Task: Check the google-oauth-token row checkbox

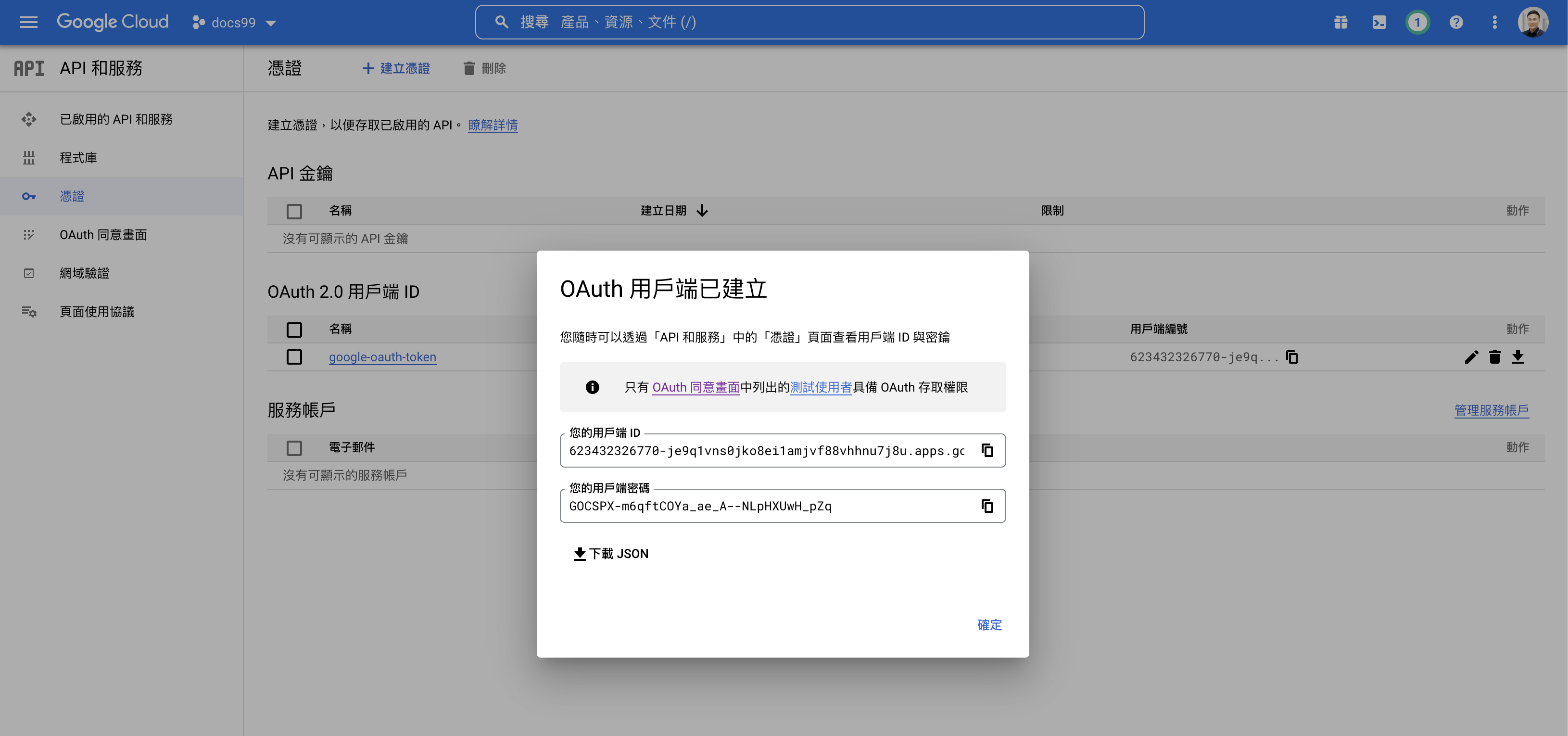Action: [294, 357]
